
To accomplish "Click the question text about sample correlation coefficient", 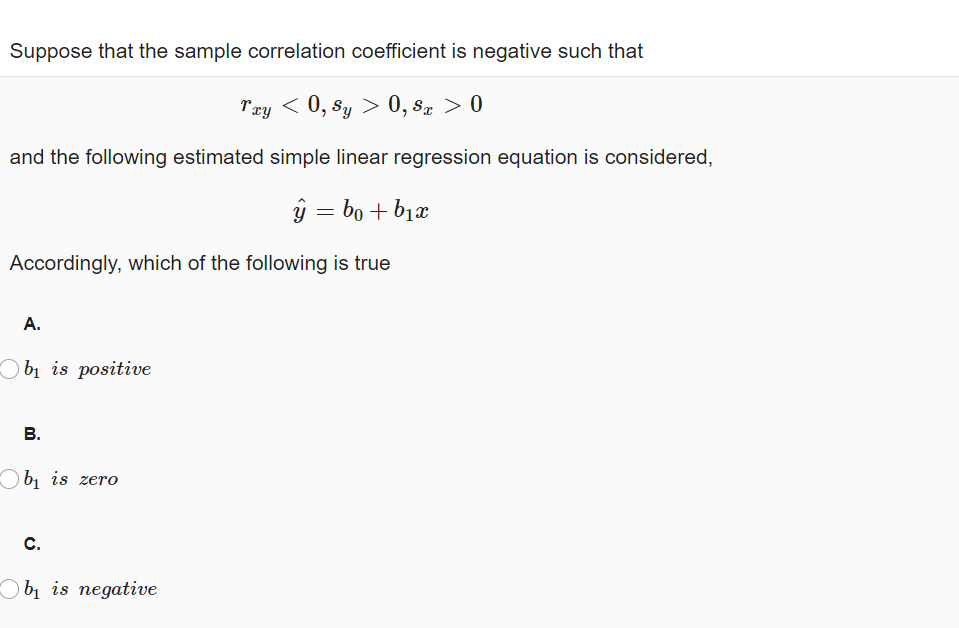I will coord(326,51).
